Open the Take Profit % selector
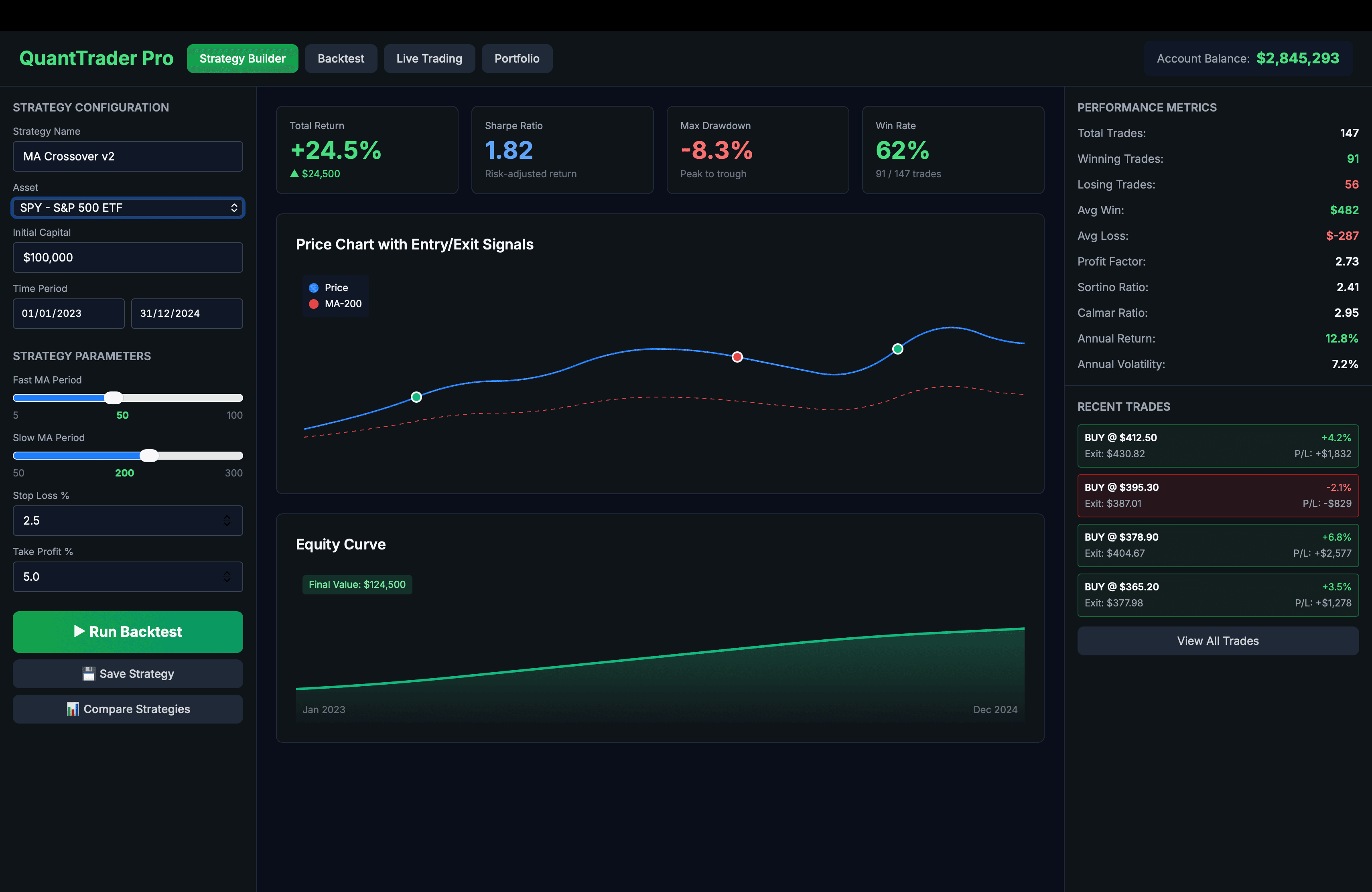This screenshot has height=892, width=1372. (x=128, y=577)
